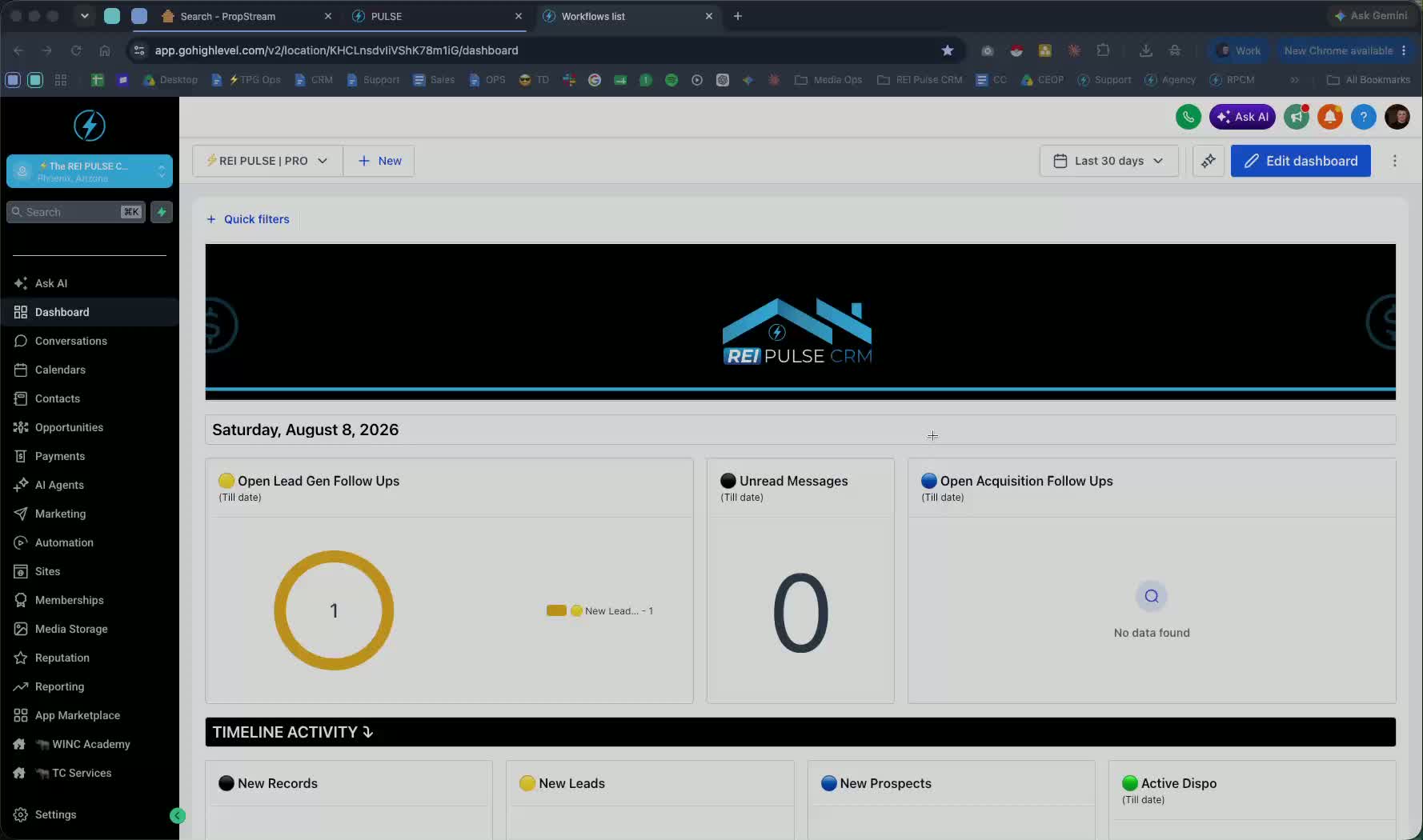
Task: Click the TIMELINE ACTIVITY header bar
Action: (800, 732)
